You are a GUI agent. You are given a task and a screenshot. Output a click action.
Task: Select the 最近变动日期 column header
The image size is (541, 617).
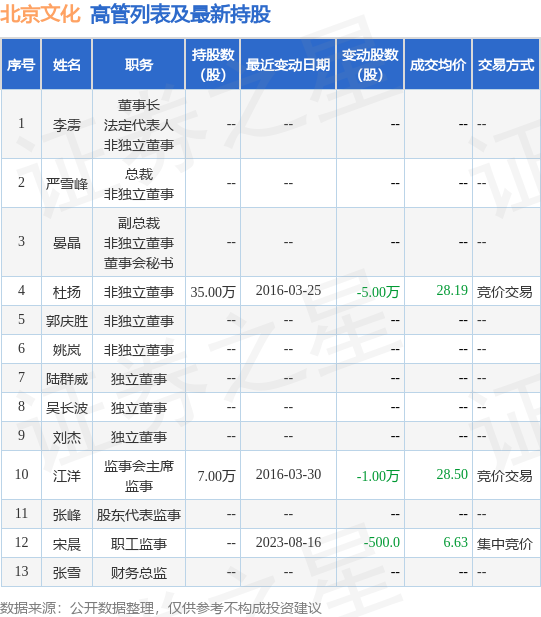click(288, 65)
